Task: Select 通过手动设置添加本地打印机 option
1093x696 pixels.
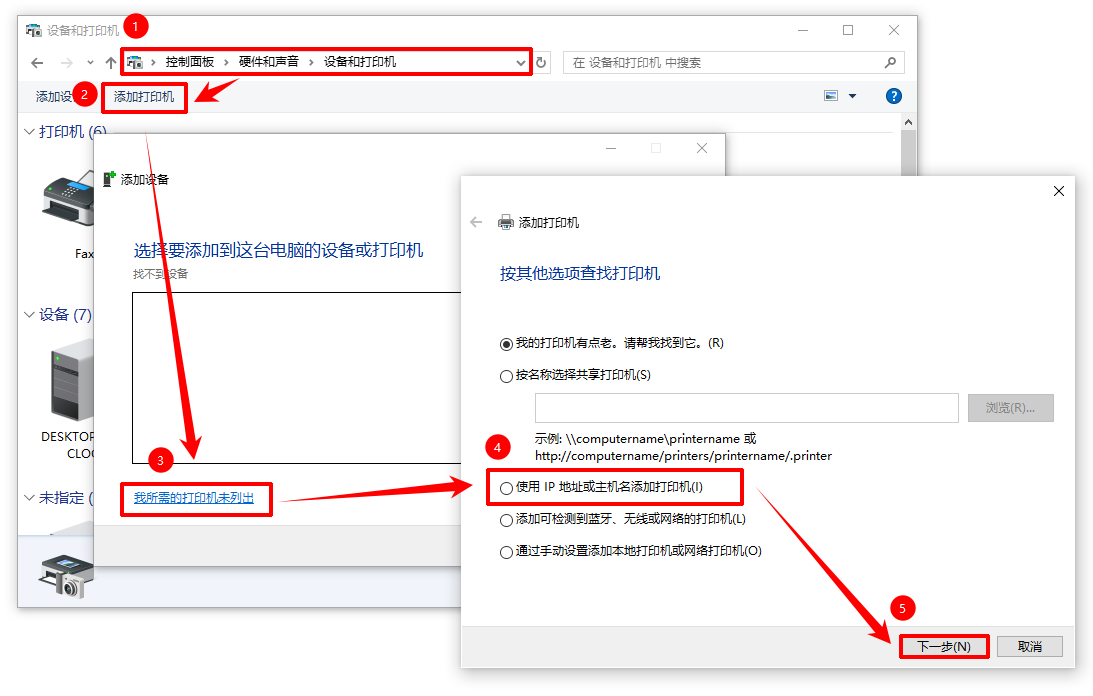Action: point(507,552)
